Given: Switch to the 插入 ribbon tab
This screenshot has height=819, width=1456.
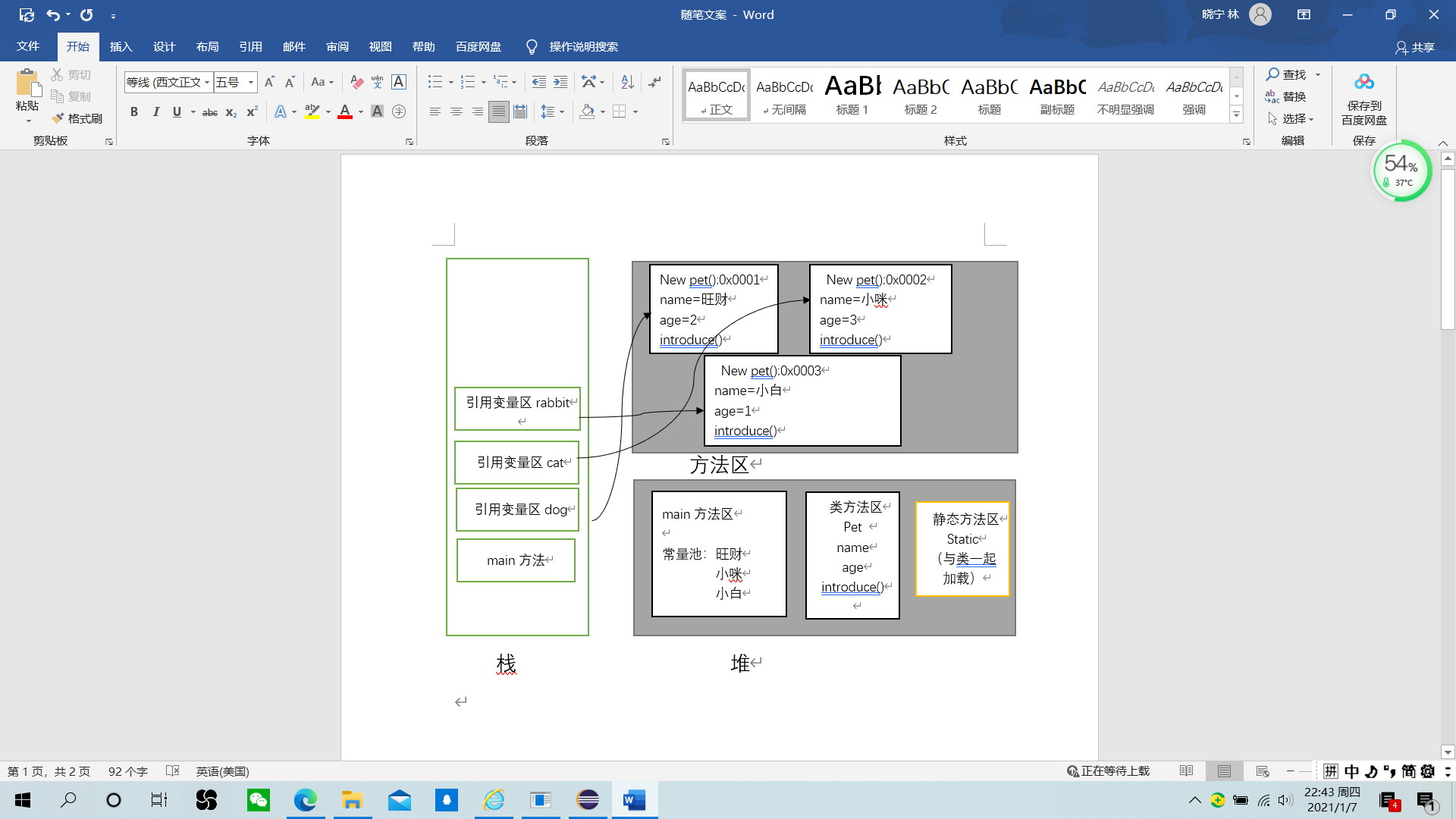Looking at the screenshot, I should tap(121, 47).
